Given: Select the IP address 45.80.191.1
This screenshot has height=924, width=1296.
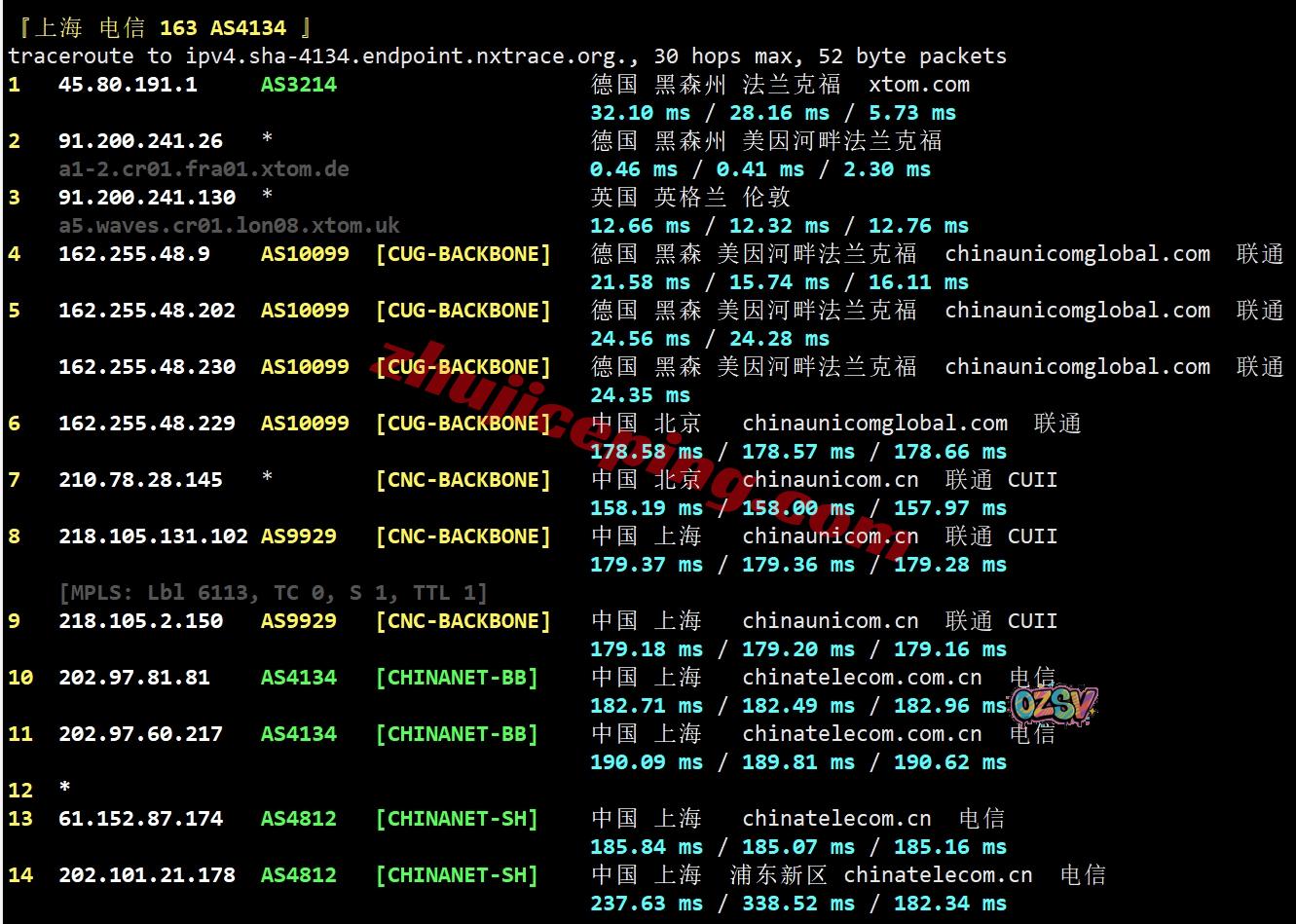Looking at the screenshot, I should (128, 85).
